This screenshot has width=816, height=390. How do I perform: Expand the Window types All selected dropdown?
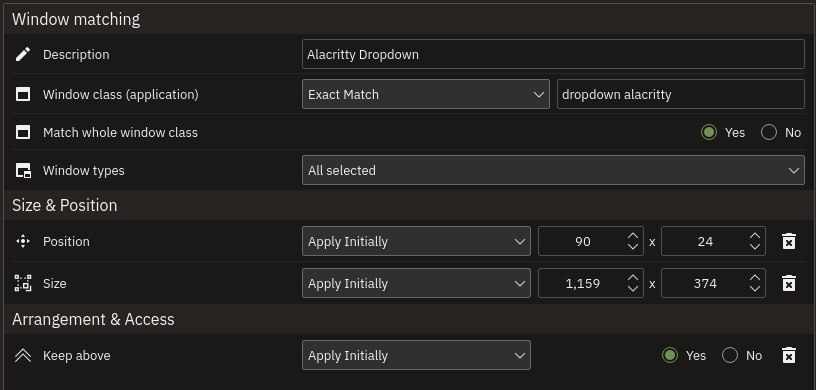point(553,170)
